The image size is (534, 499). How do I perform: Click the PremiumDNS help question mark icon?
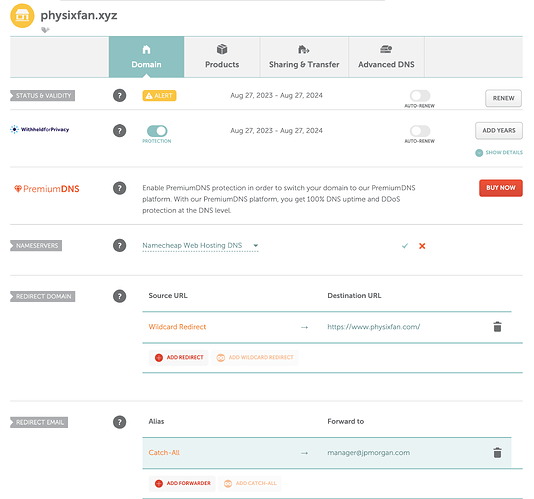click(x=119, y=188)
